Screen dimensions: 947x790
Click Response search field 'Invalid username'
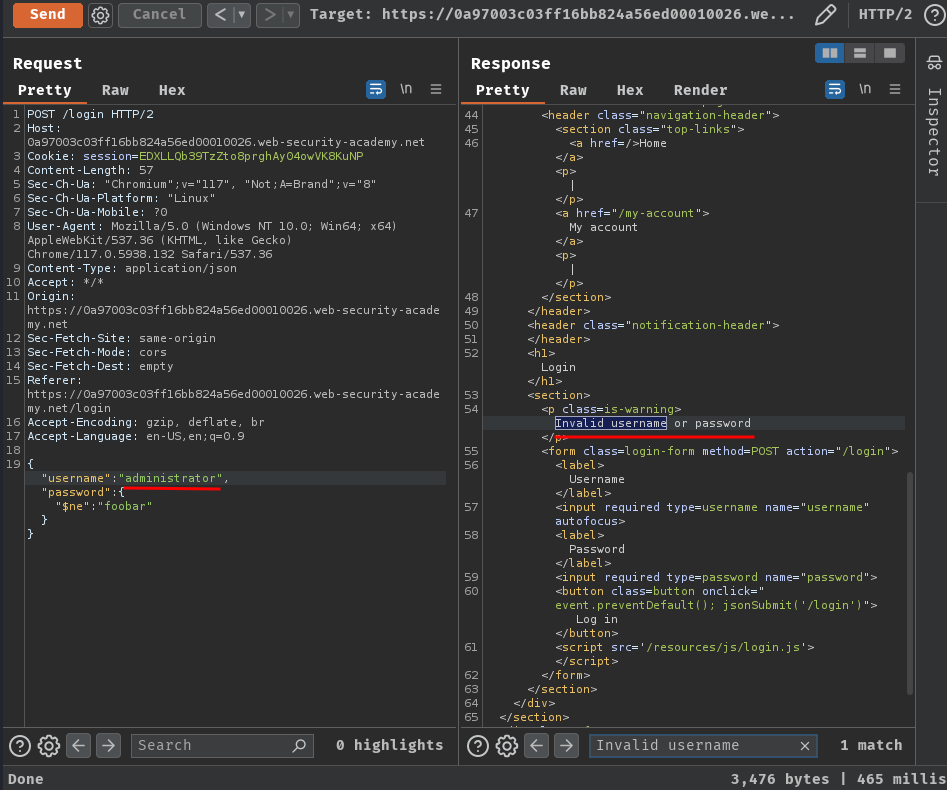tap(703, 745)
